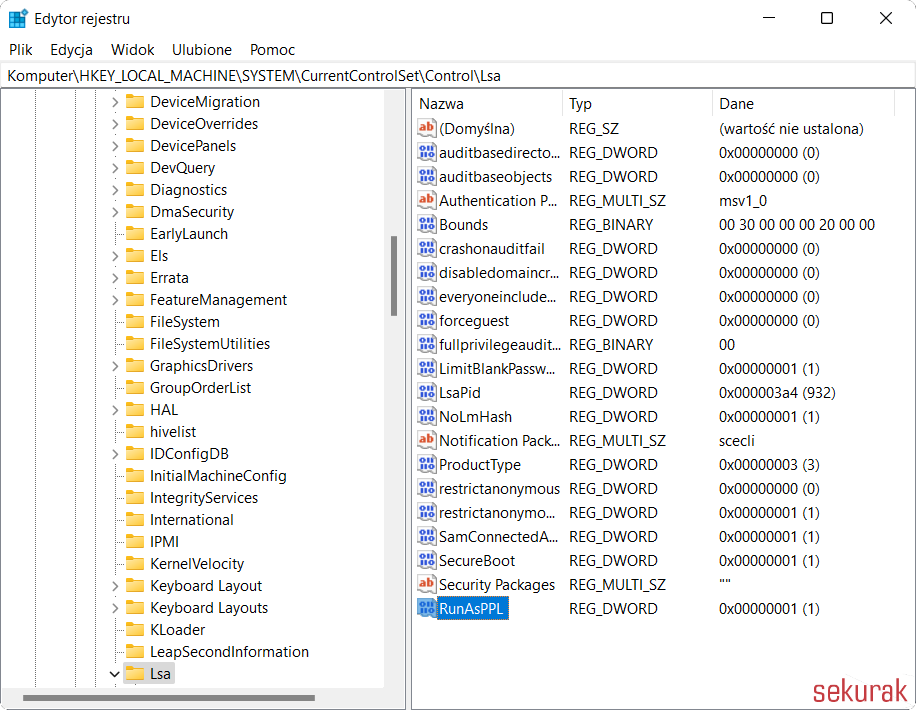Click the IPMI folder icon
This screenshot has width=916, height=710.
click(x=135, y=541)
